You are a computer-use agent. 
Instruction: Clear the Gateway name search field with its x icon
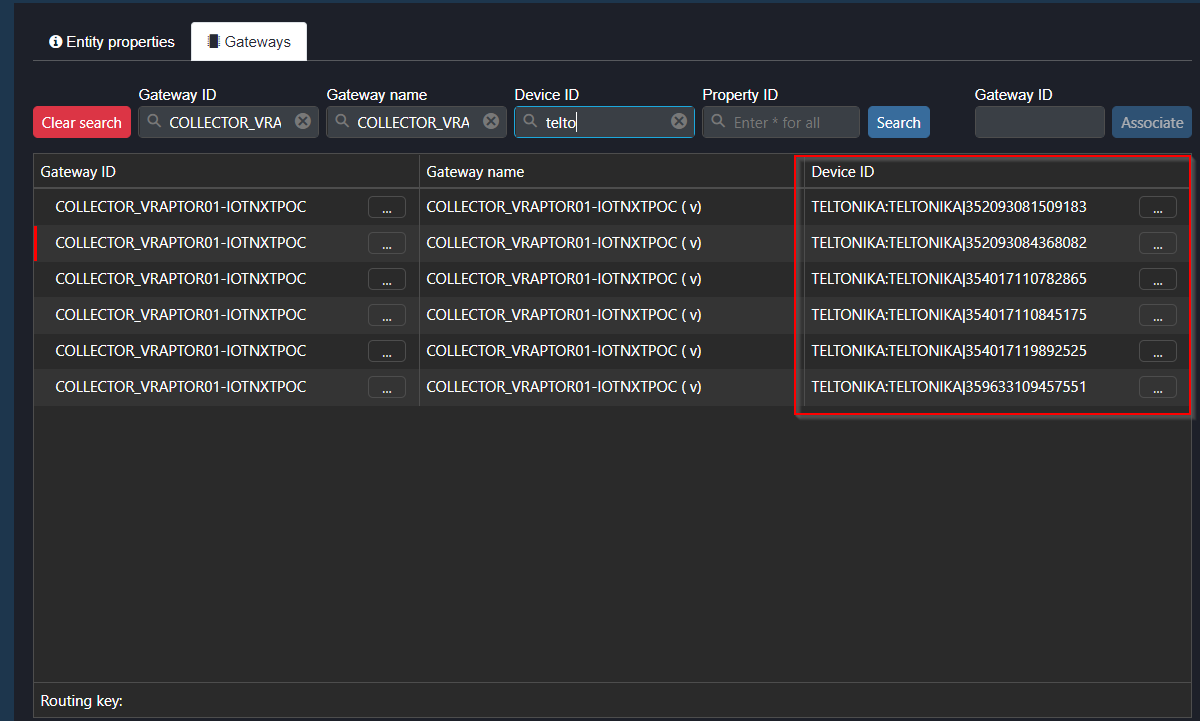491,121
